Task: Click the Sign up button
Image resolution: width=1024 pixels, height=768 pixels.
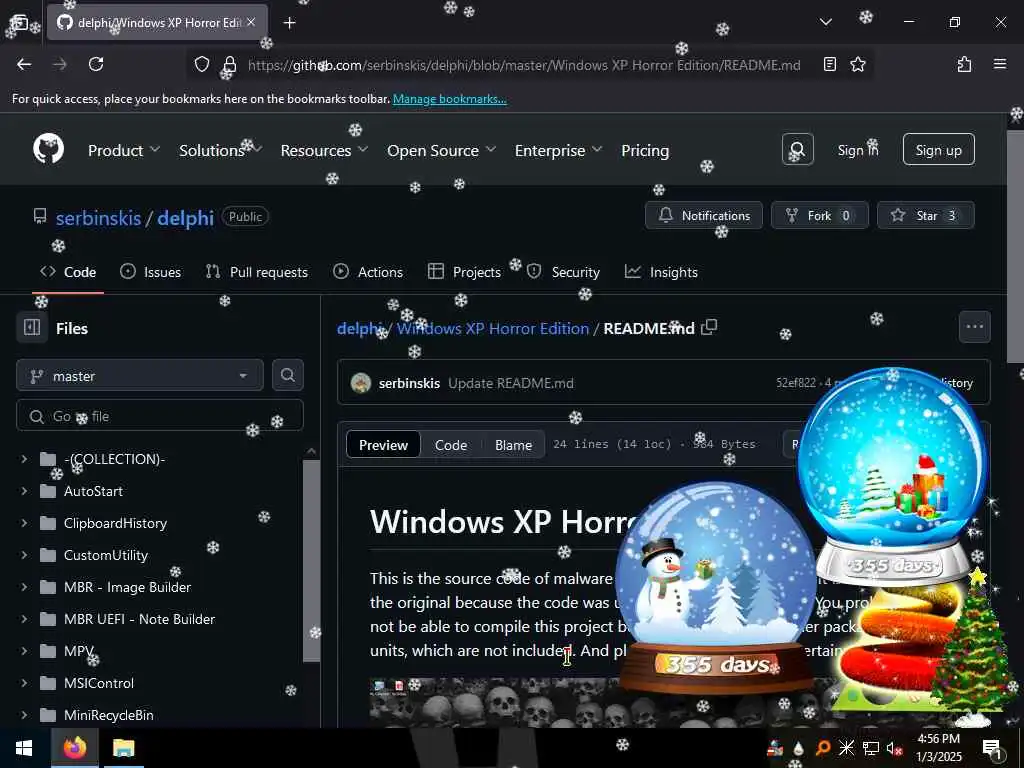Action: coord(938,150)
